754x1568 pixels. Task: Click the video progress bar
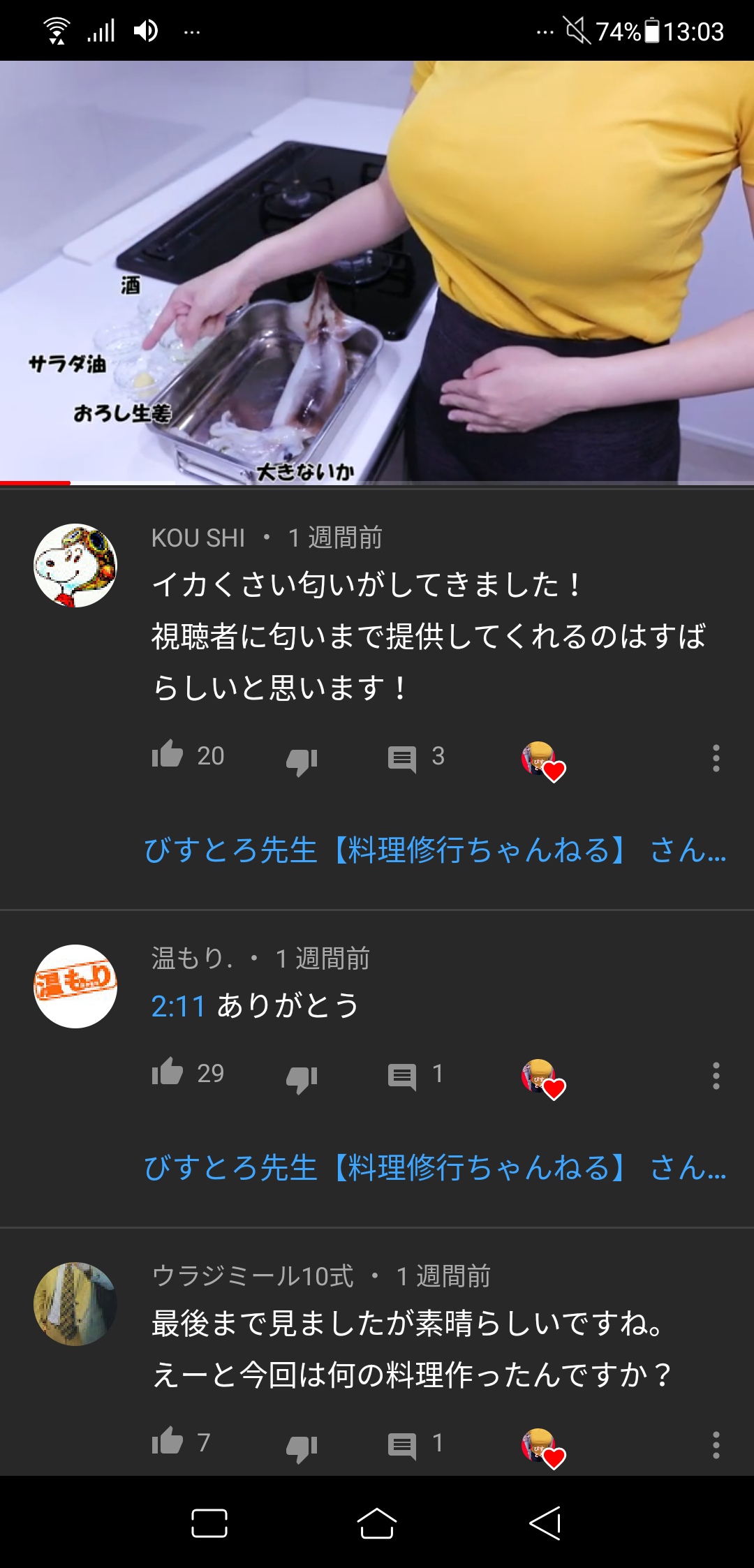[x=377, y=482]
